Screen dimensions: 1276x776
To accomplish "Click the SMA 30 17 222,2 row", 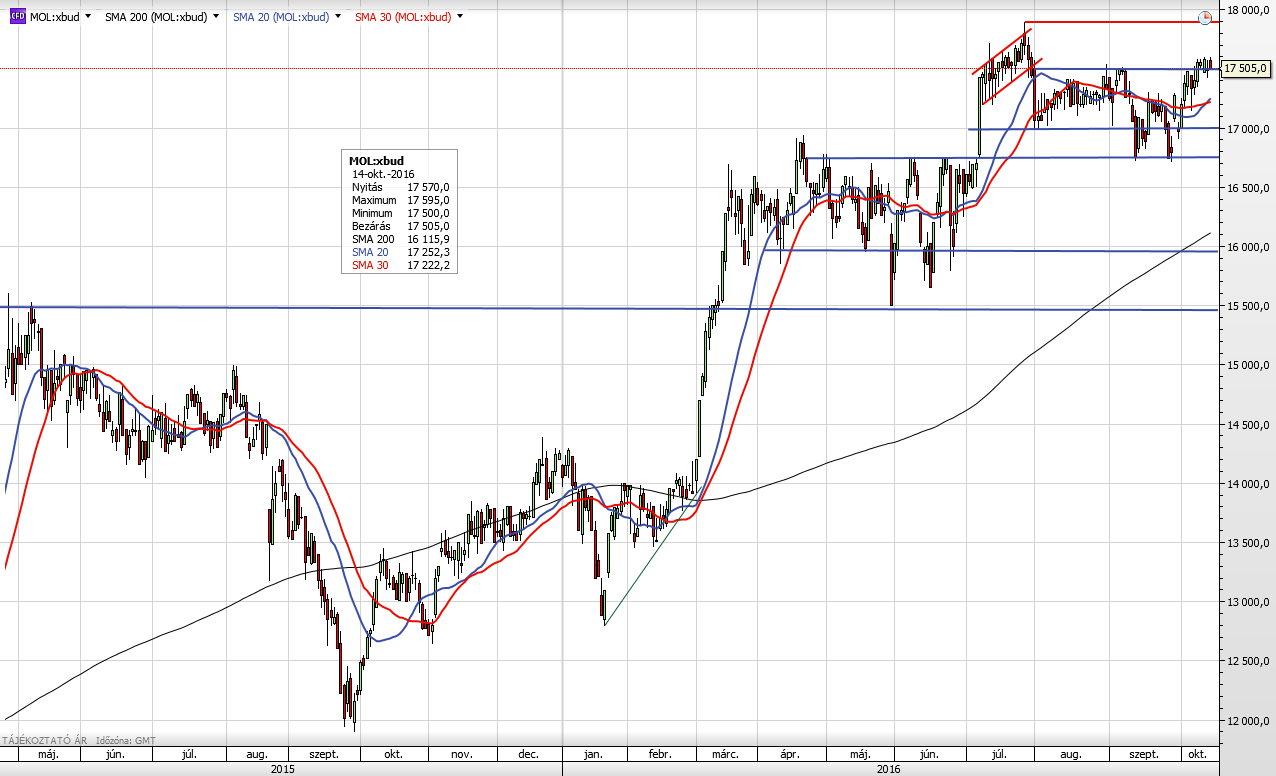I will [x=400, y=265].
